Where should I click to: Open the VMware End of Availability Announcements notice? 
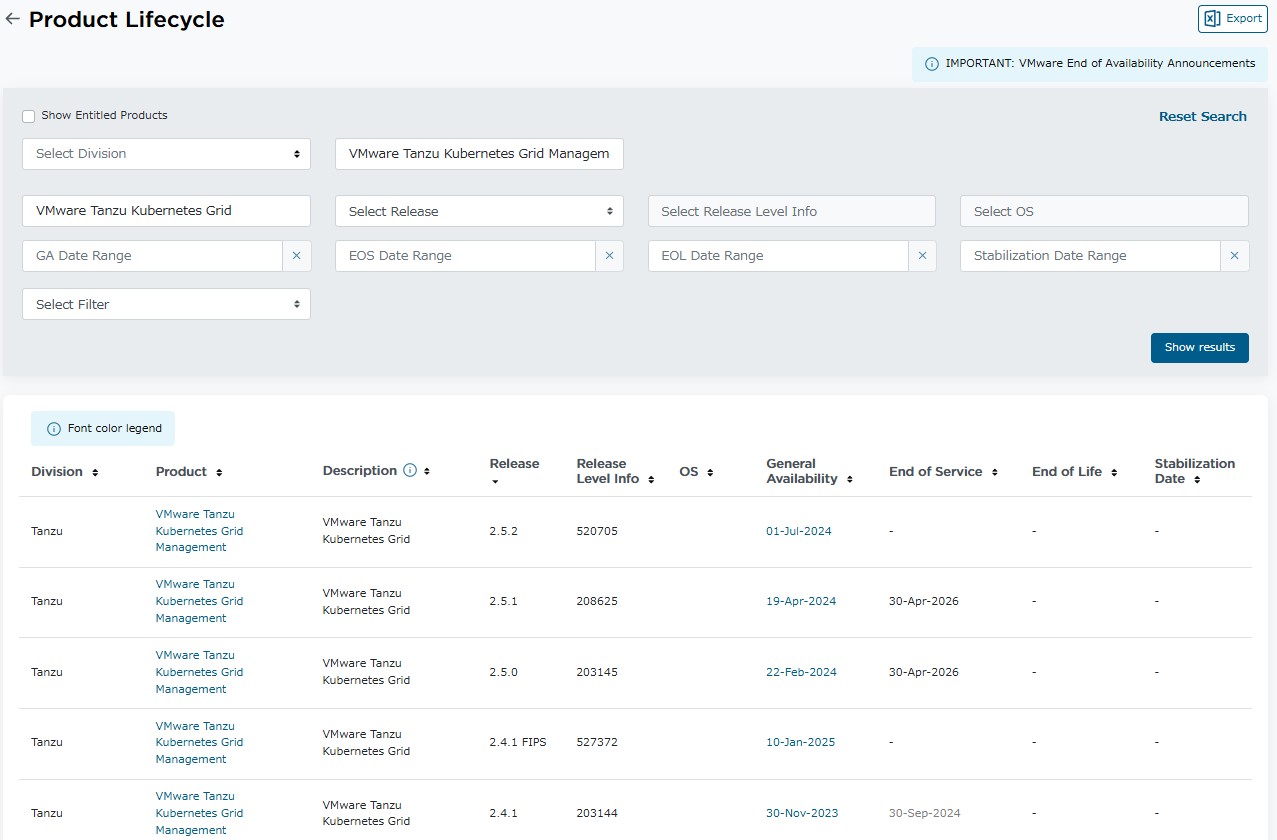pyautogui.click(x=1089, y=64)
